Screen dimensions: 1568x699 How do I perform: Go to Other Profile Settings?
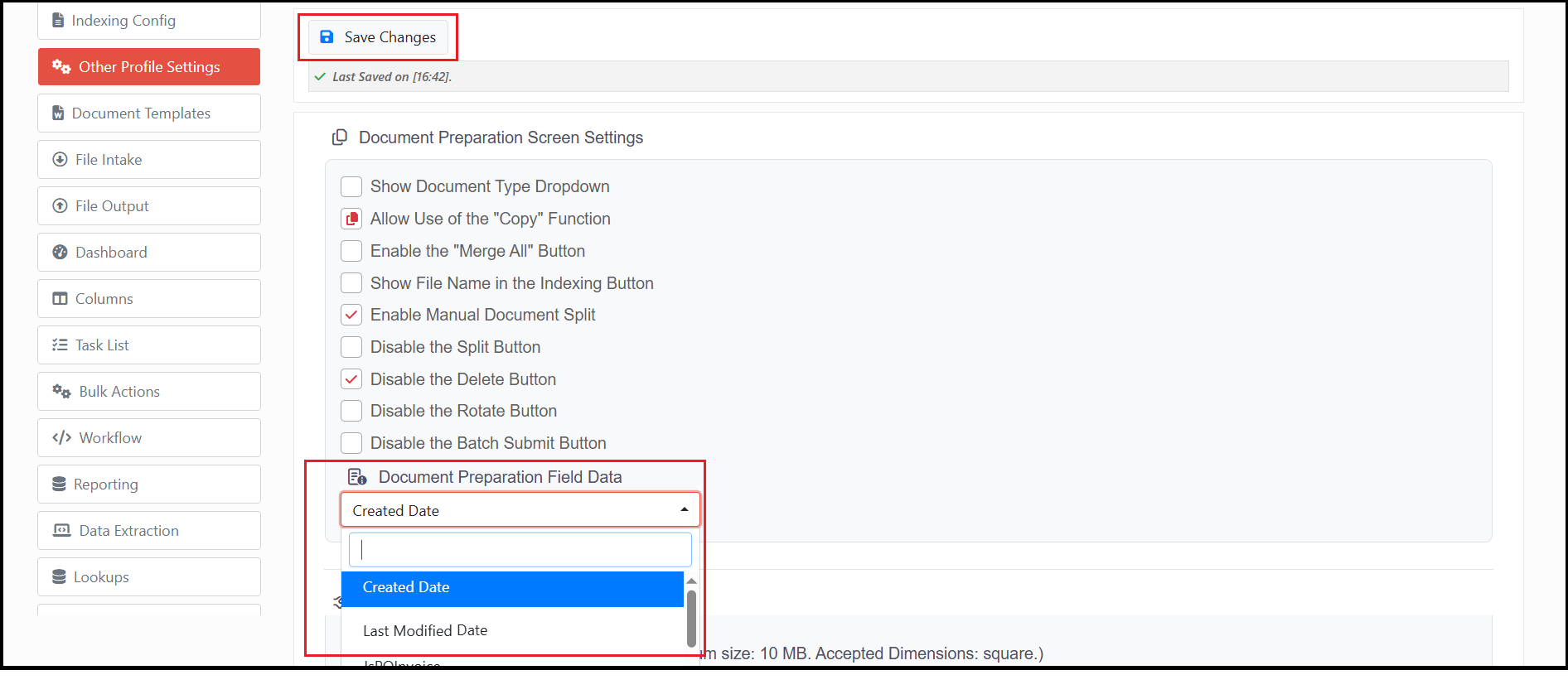(x=149, y=66)
